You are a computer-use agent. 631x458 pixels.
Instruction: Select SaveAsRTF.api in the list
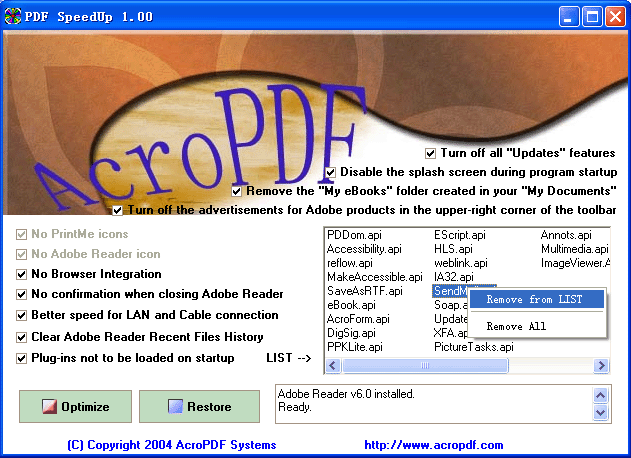click(365, 291)
